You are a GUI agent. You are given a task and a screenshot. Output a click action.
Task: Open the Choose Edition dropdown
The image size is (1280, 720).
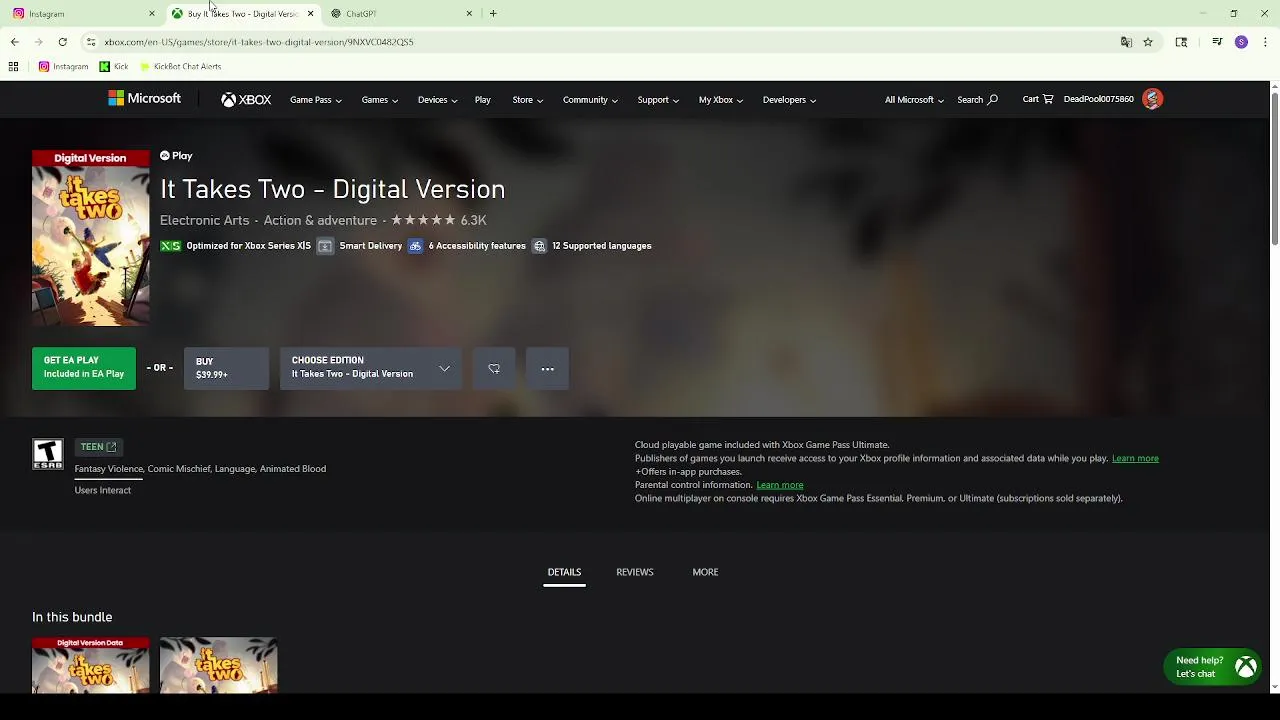tap(370, 368)
